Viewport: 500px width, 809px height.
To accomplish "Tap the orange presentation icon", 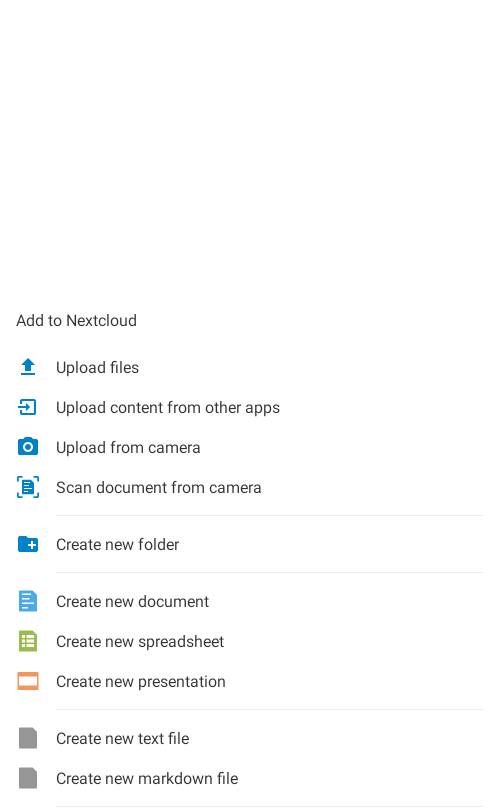I will coord(28,681).
